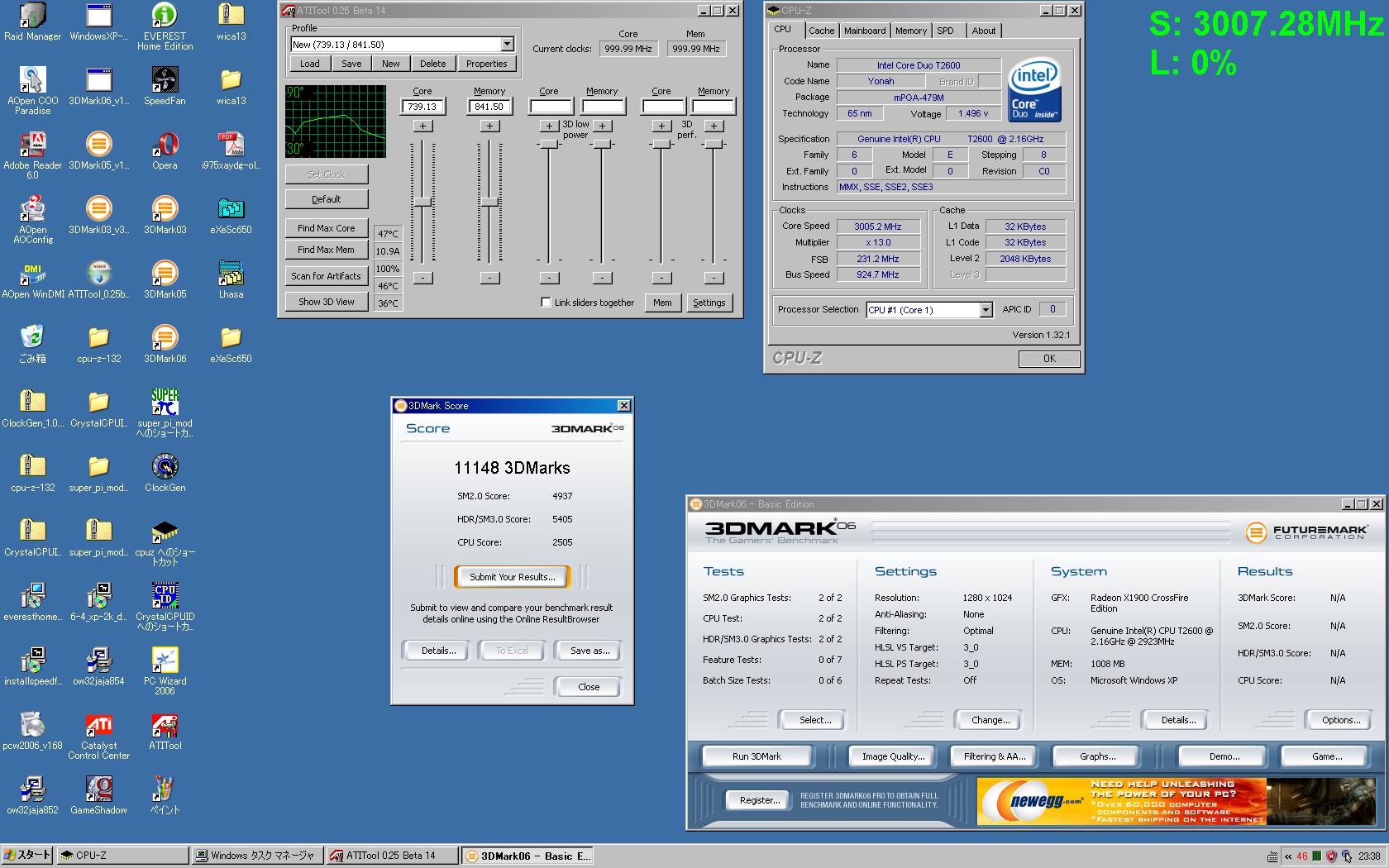
Task: Switch to the About tab in CPU-Z
Action: tap(984, 31)
